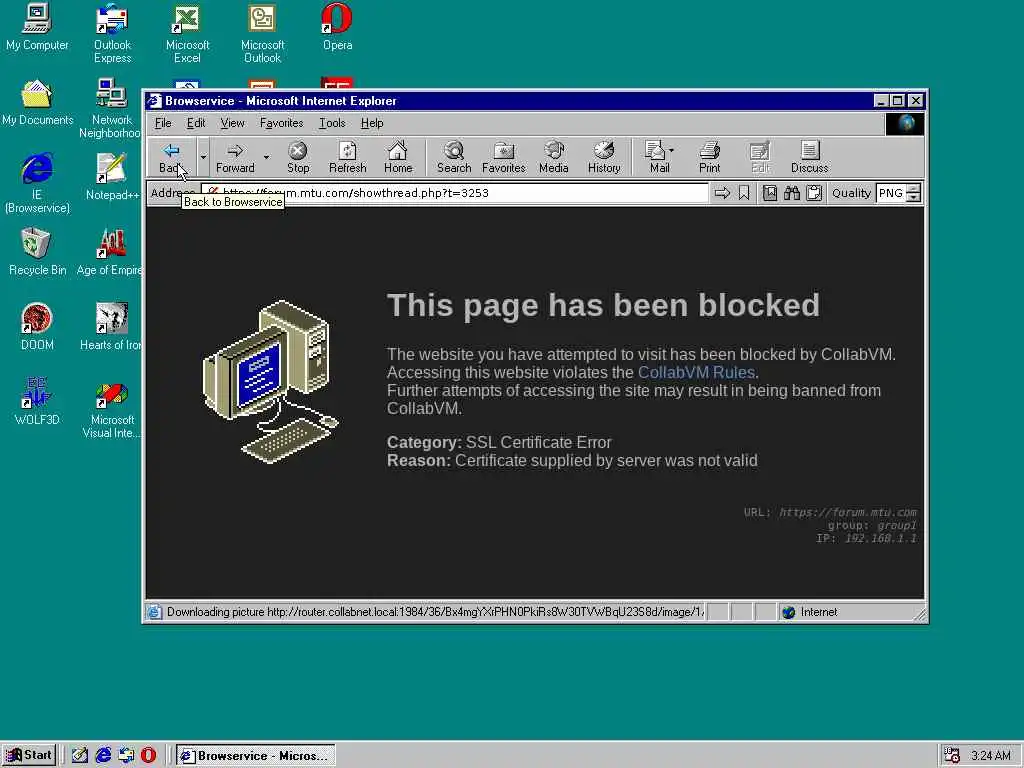Select the Recycle Bin desktop icon
This screenshot has width=1024, height=768.
point(37,252)
